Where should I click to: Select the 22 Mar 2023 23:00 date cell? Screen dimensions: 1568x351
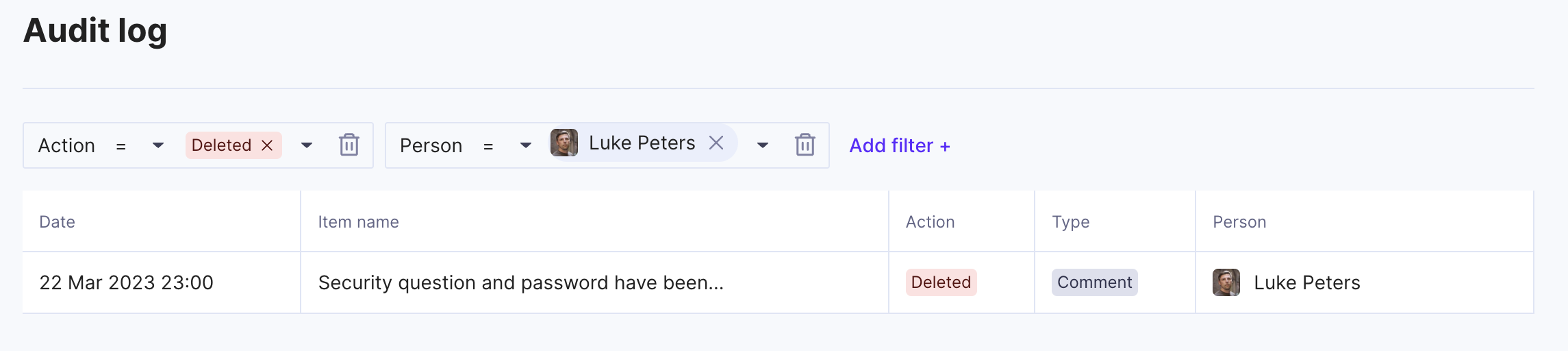point(126,282)
